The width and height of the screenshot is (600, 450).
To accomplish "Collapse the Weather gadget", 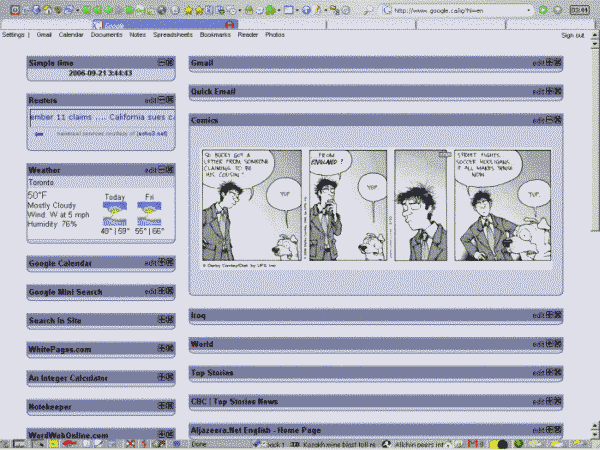I will [x=162, y=170].
